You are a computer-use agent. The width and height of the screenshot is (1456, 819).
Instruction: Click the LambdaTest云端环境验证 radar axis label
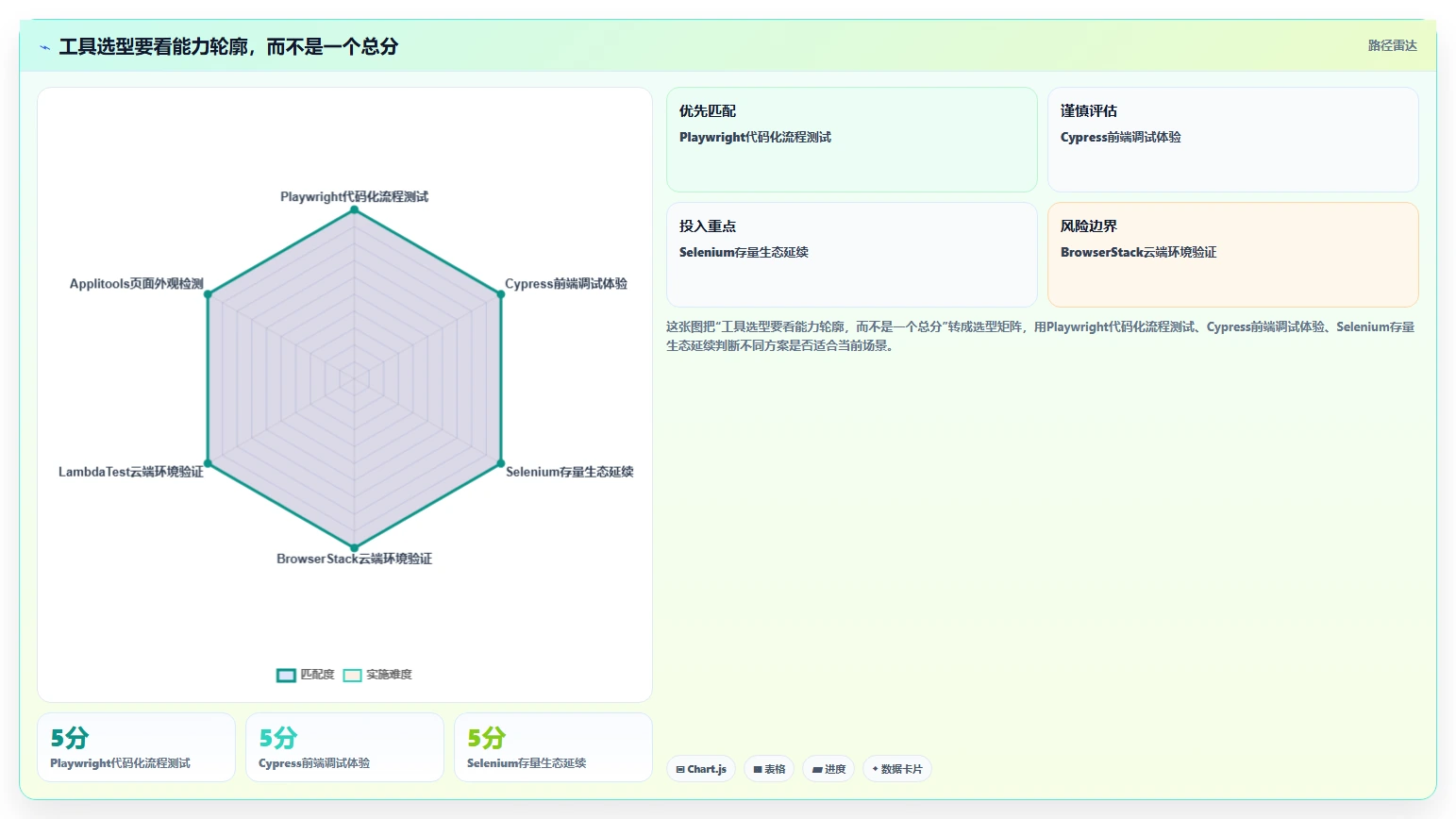pos(131,472)
